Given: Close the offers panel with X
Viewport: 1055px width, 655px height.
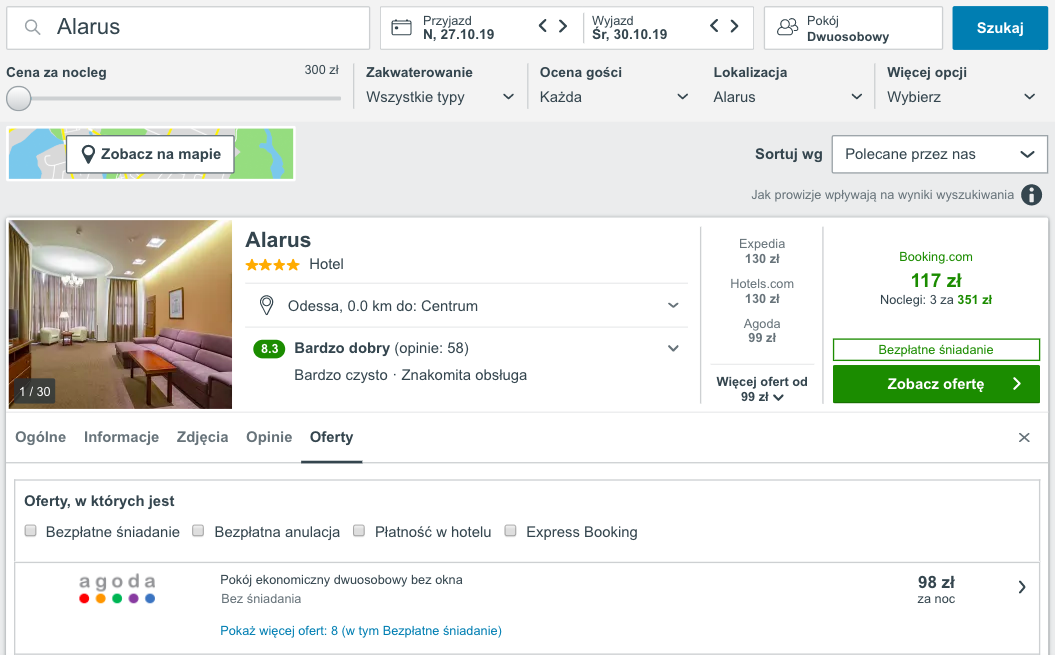Looking at the screenshot, I should pyautogui.click(x=1024, y=438).
